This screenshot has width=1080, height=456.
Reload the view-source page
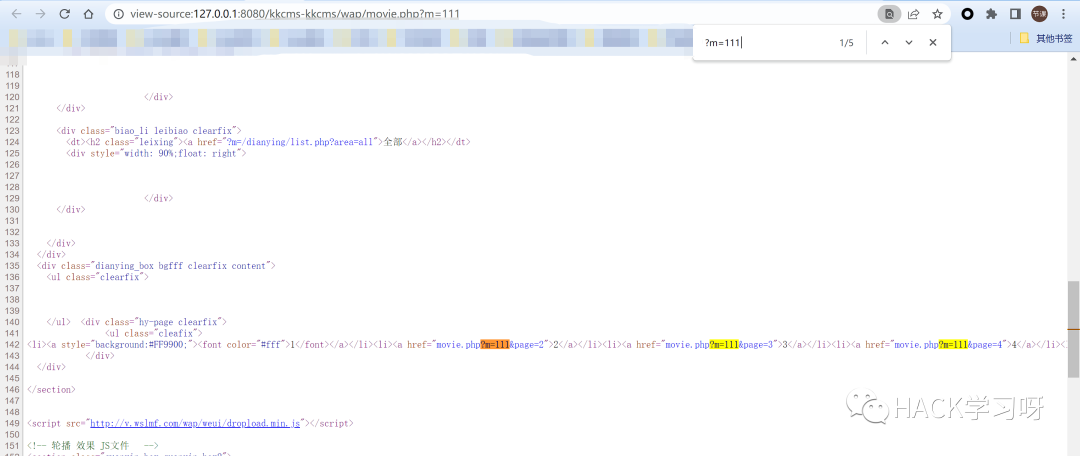pyautogui.click(x=64, y=15)
